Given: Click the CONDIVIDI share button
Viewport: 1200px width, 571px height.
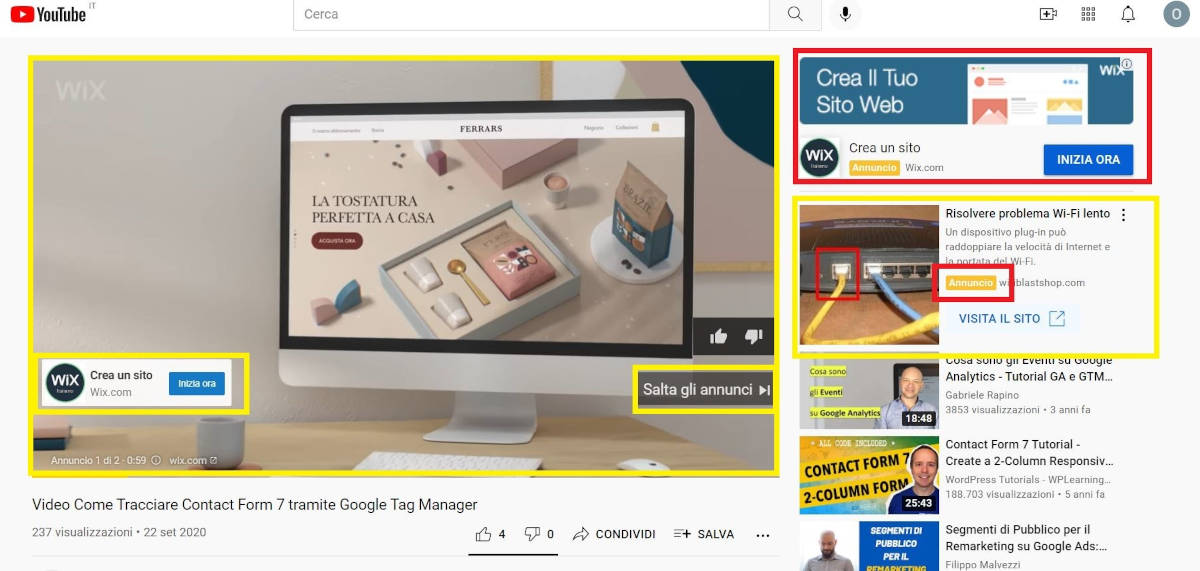Looking at the screenshot, I should (x=614, y=534).
